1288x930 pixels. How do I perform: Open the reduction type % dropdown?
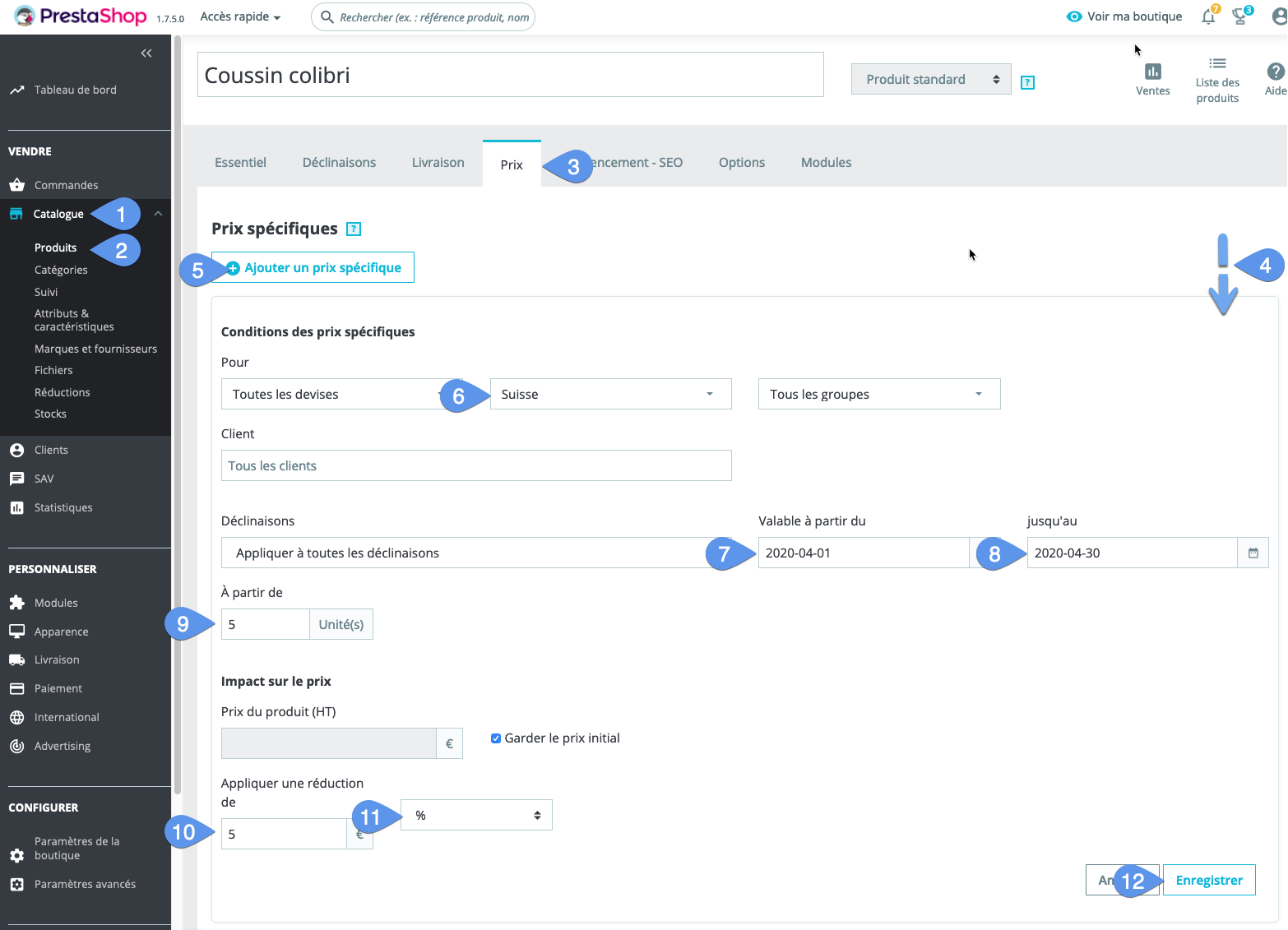[476, 816]
